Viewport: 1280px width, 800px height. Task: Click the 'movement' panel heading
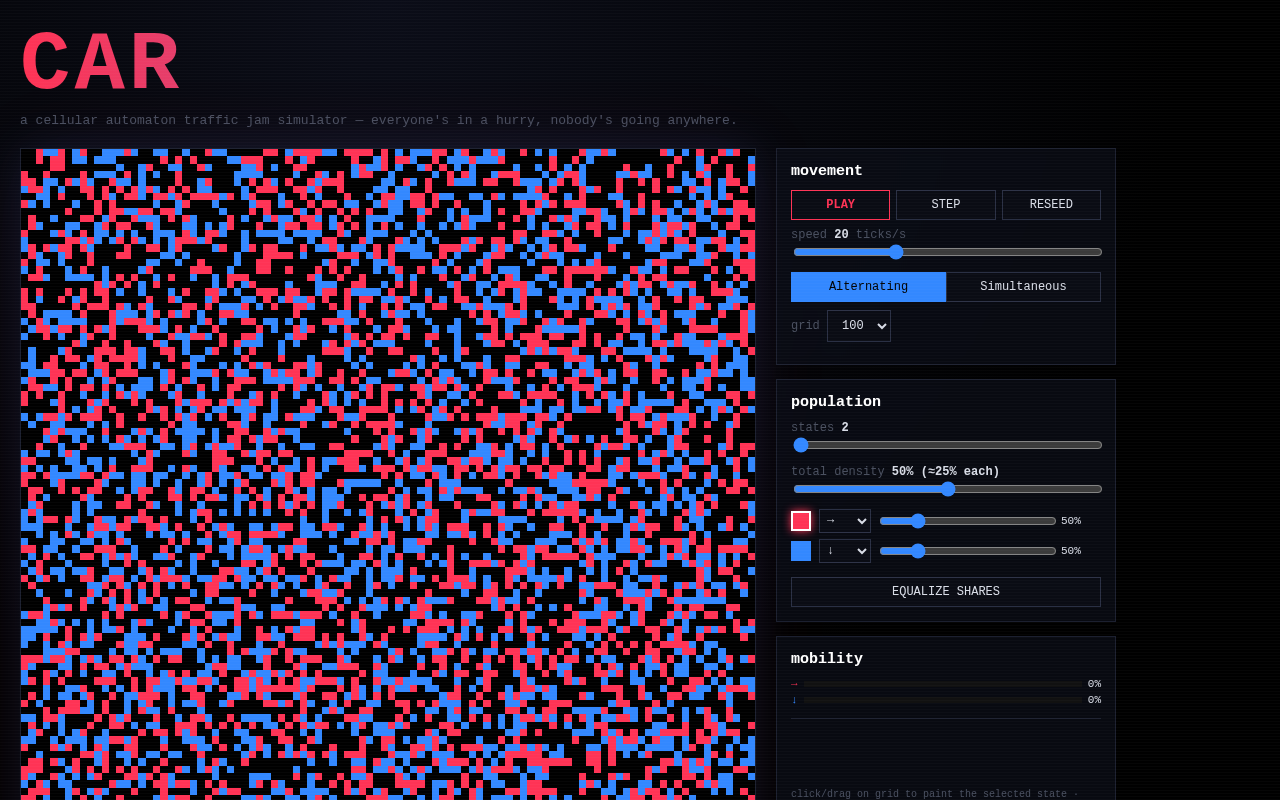coord(827,171)
